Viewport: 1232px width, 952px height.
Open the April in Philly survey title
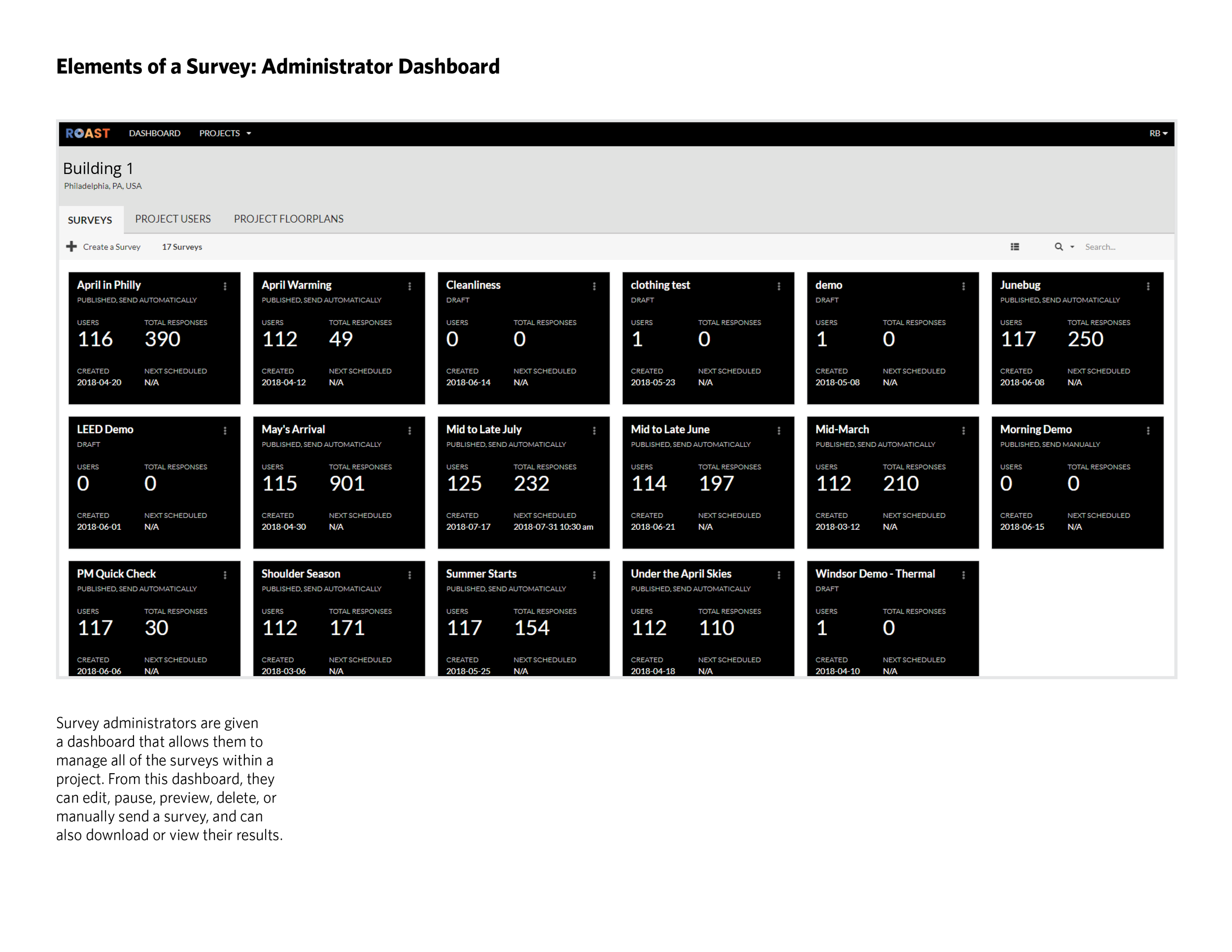(x=109, y=285)
